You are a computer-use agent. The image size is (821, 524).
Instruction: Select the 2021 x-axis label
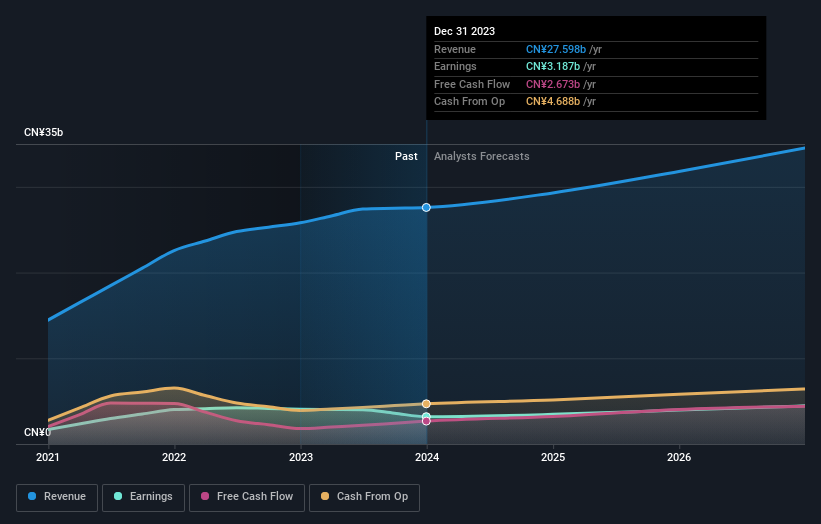pyautogui.click(x=48, y=457)
